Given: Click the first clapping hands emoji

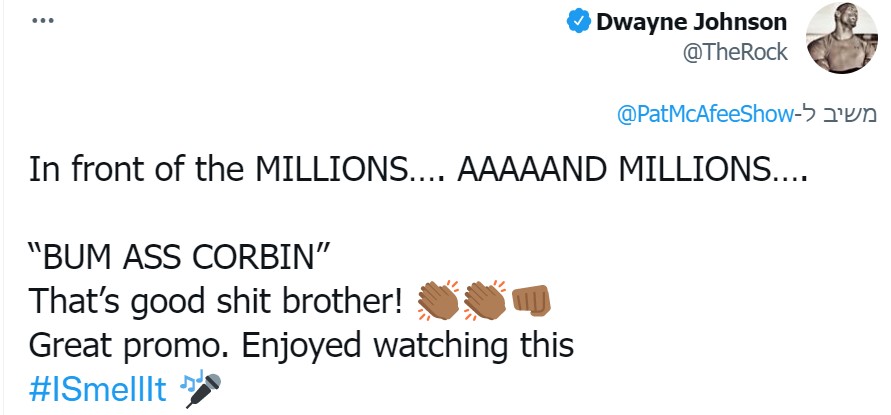Looking at the screenshot, I should tap(438, 300).
